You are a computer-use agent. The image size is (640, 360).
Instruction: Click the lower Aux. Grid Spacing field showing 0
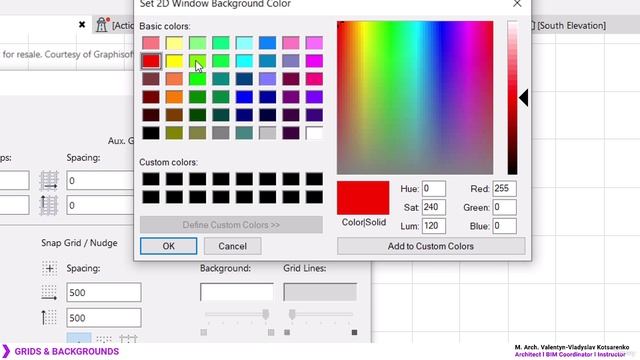click(x=100, y=205)
